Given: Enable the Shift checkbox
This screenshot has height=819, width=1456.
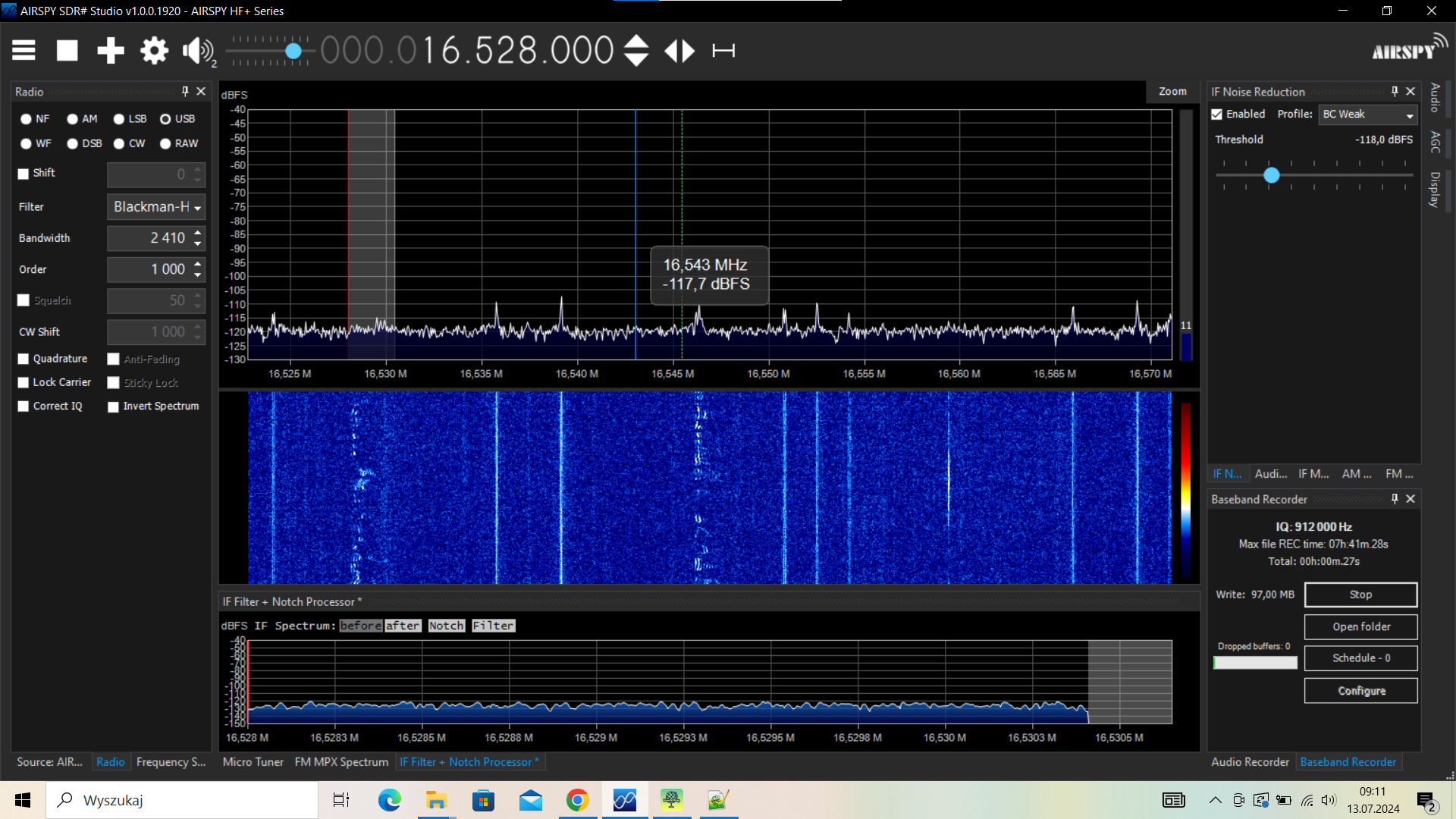Looking at the screenshot, I should (24, 174).
